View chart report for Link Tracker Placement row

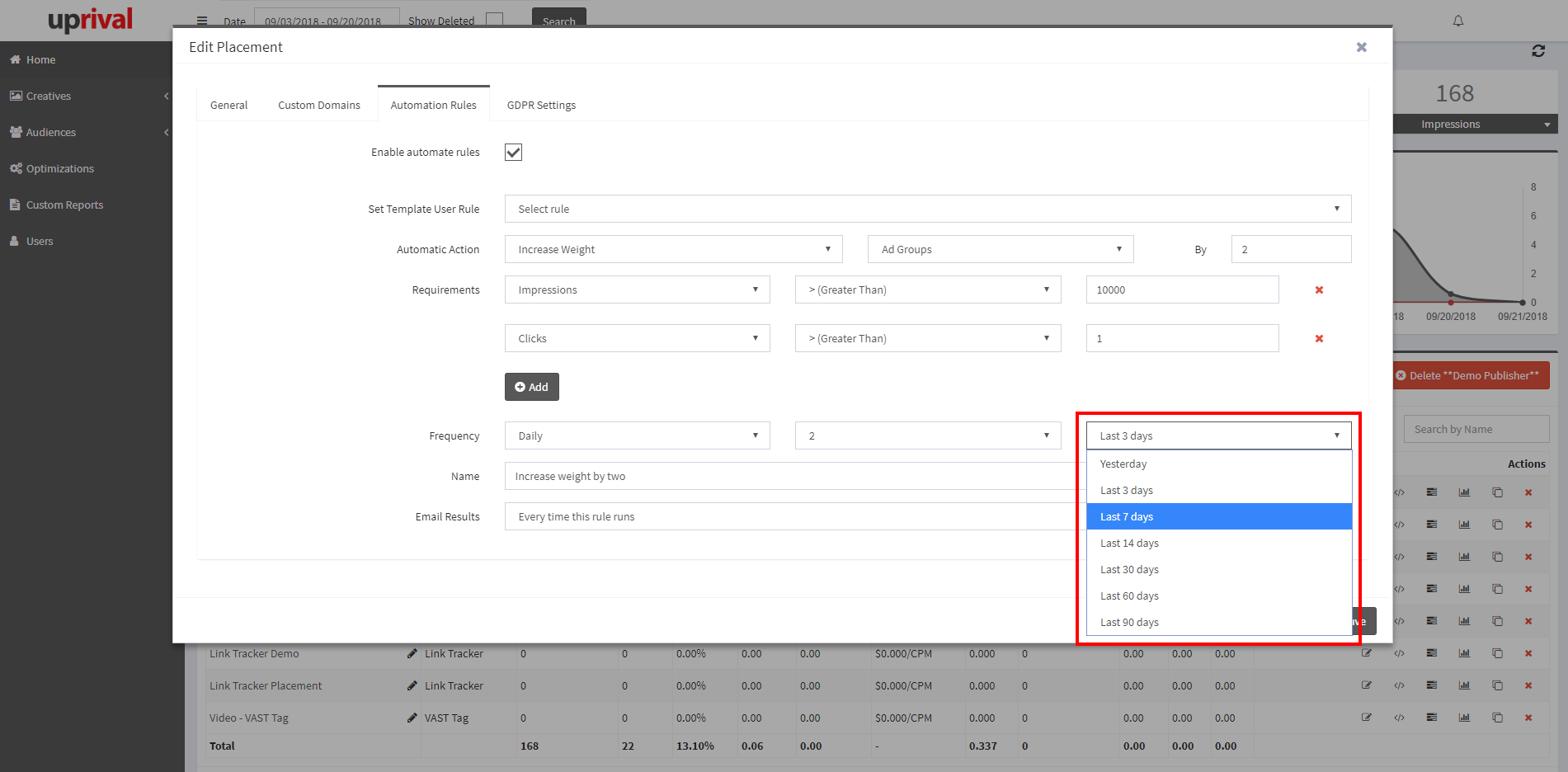1464,685
